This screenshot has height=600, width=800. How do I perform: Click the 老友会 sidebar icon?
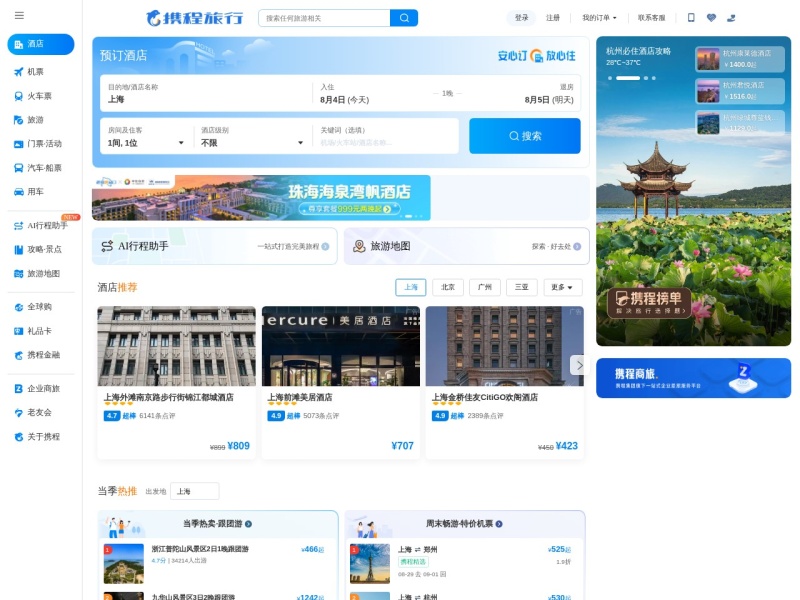19,413
